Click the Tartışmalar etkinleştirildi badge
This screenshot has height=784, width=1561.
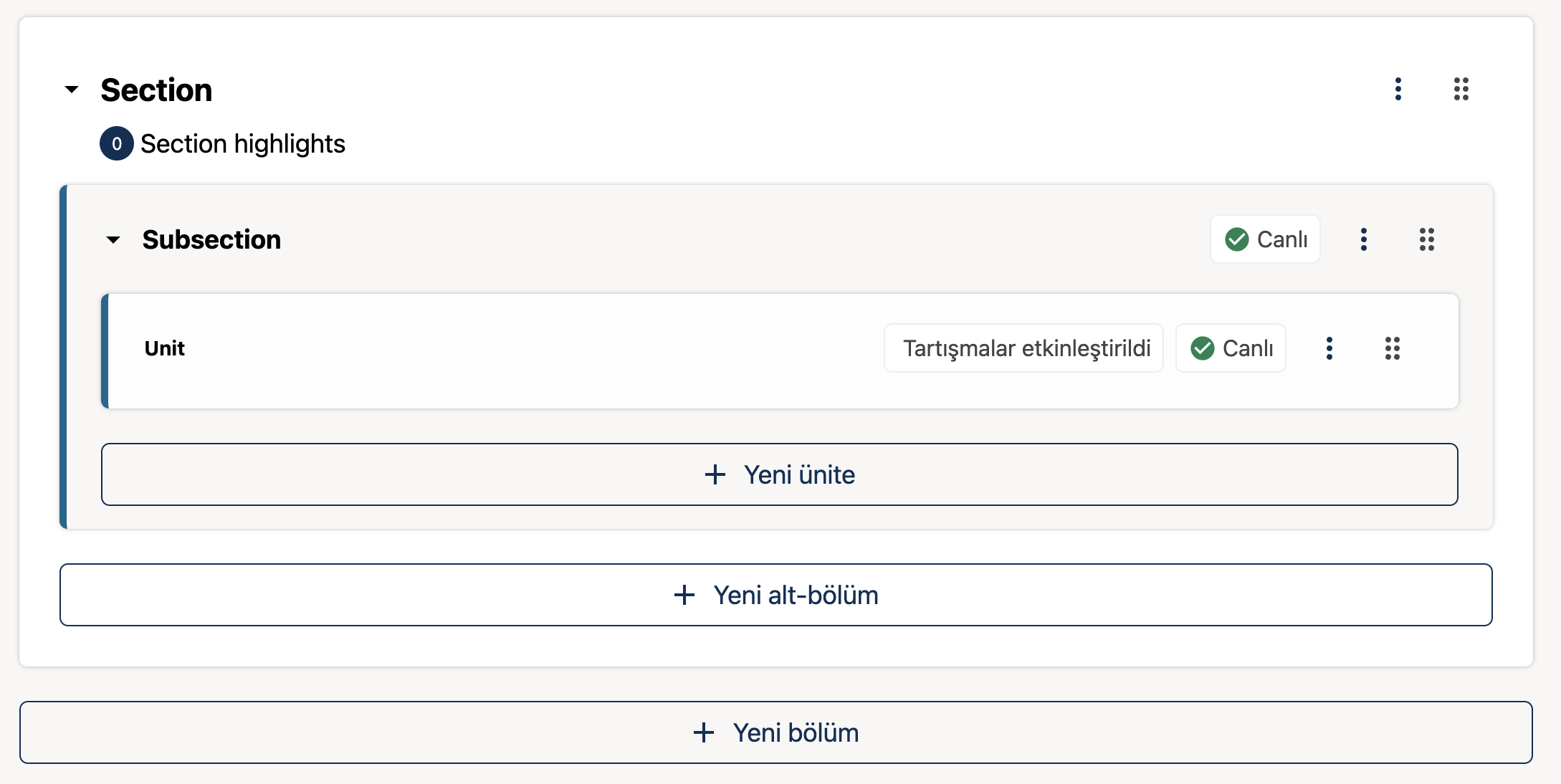click(1023, 348)
